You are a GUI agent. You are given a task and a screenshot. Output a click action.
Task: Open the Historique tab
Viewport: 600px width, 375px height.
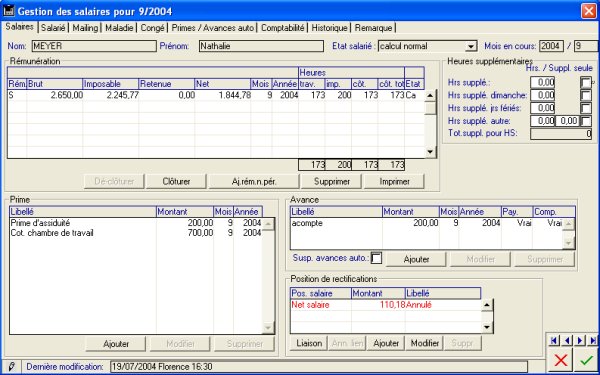click(x=329, y=28)
